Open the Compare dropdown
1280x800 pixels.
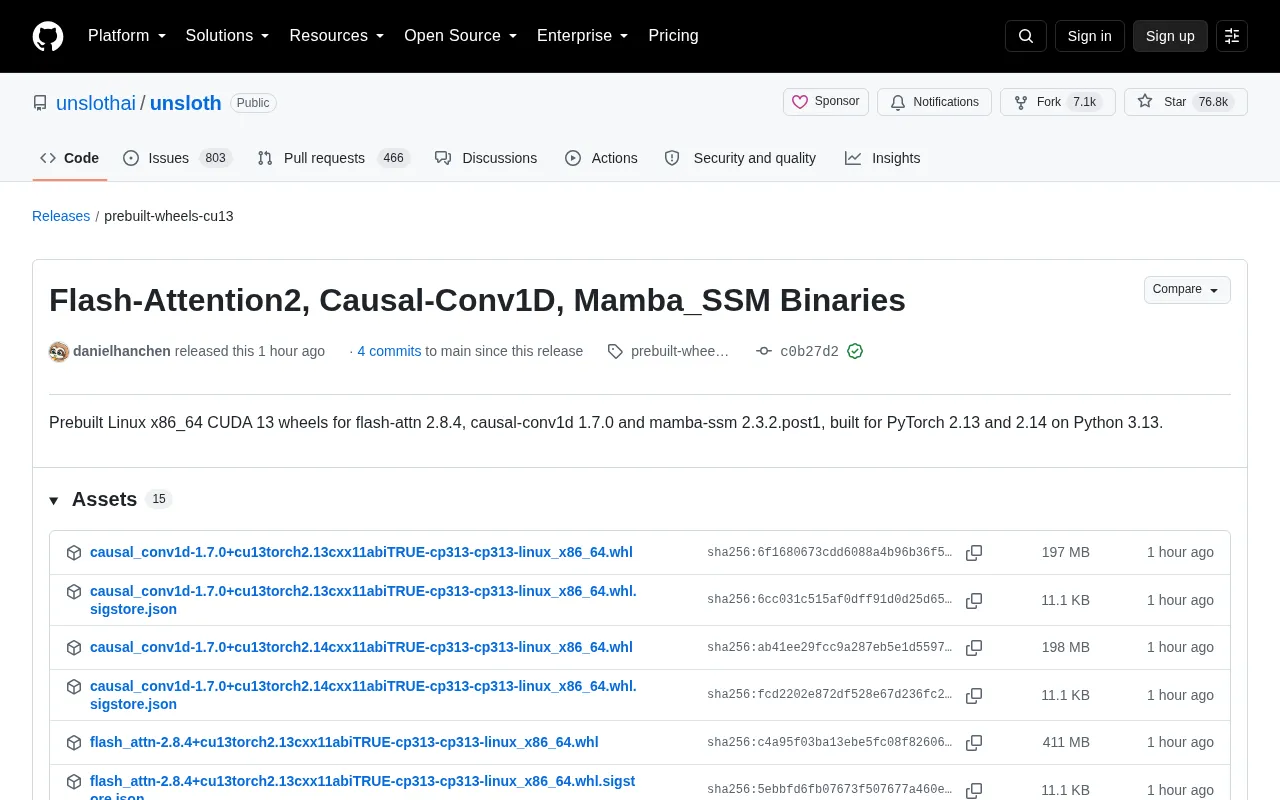[1187, 290]
